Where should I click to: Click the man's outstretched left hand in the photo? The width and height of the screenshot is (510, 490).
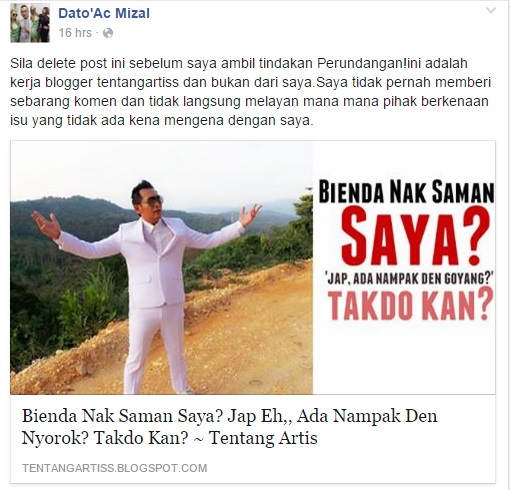[x=249, y=214]
